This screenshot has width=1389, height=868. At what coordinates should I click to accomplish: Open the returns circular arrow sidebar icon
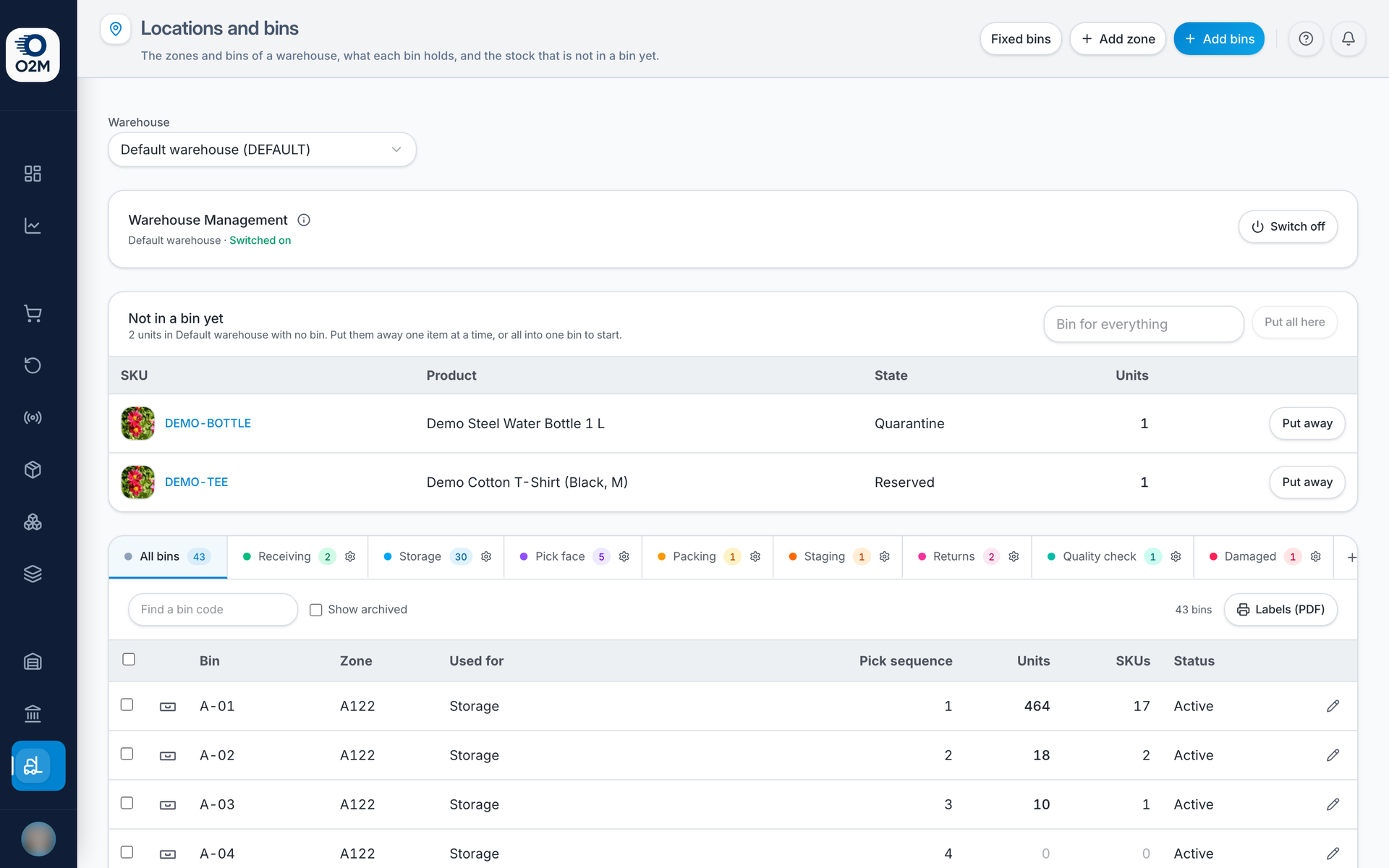[x=33, y=365]
